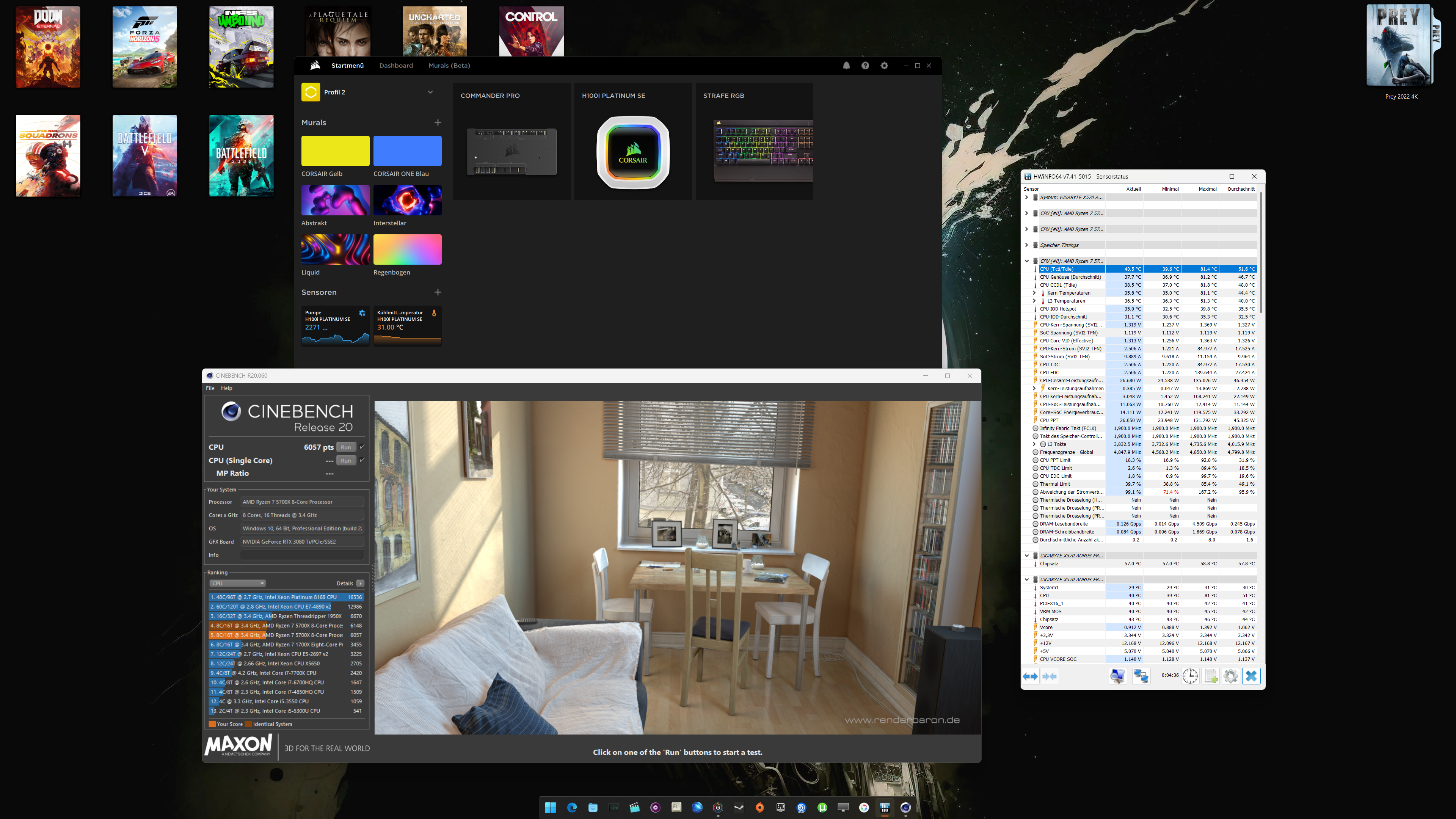
Task: Toggle CPU Single Core test checkbox
Action: pyautogui.click(x=362, y=460)
